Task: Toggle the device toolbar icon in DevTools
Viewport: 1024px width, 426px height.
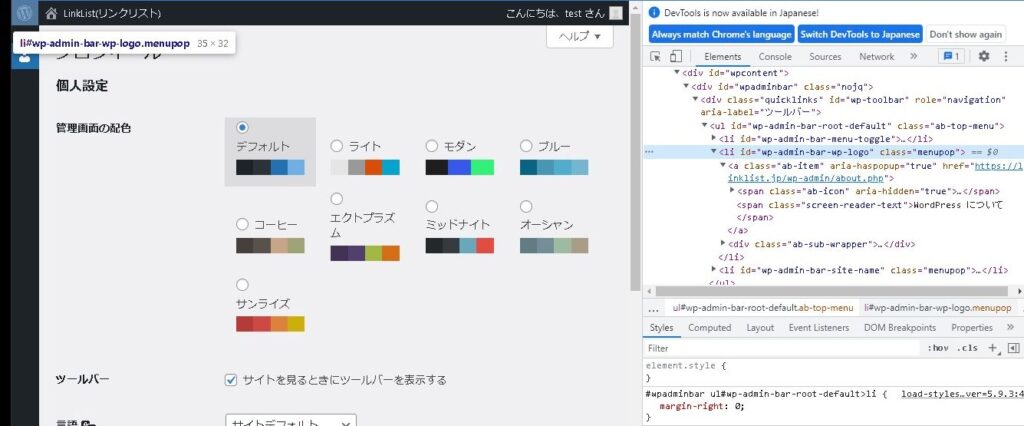Action: (676, 57)
